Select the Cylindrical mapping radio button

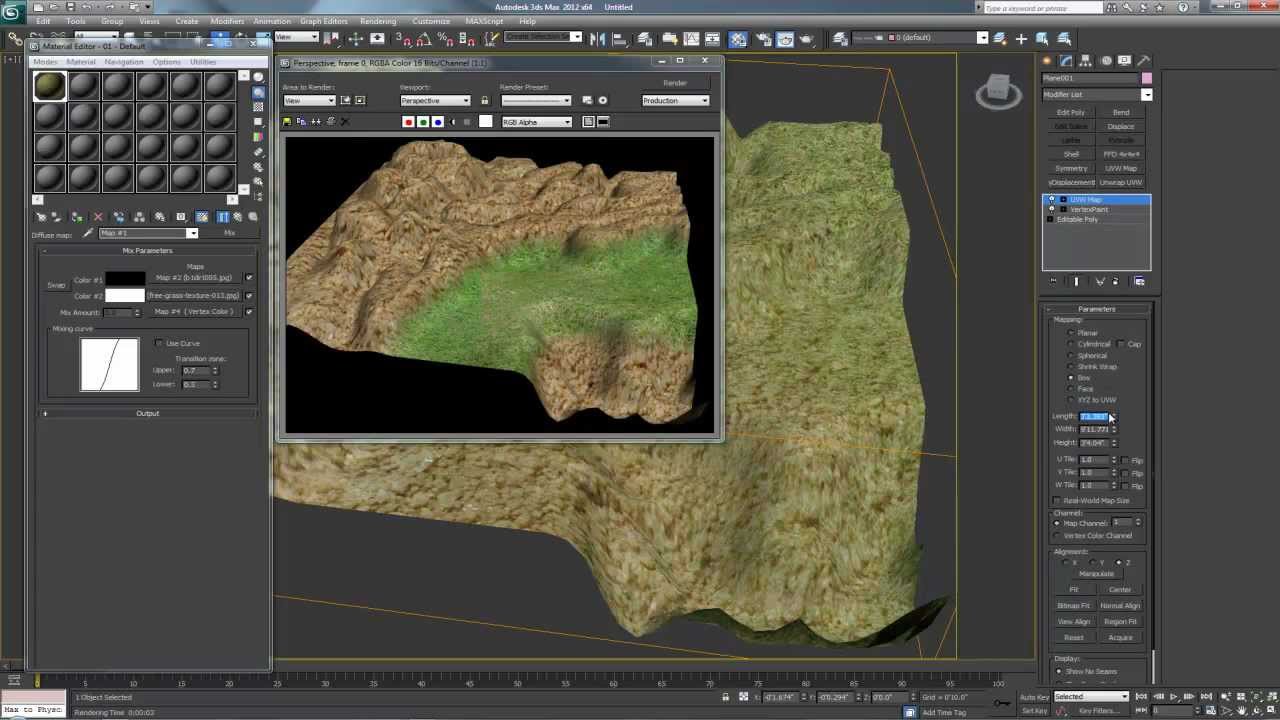(1071, 344)
